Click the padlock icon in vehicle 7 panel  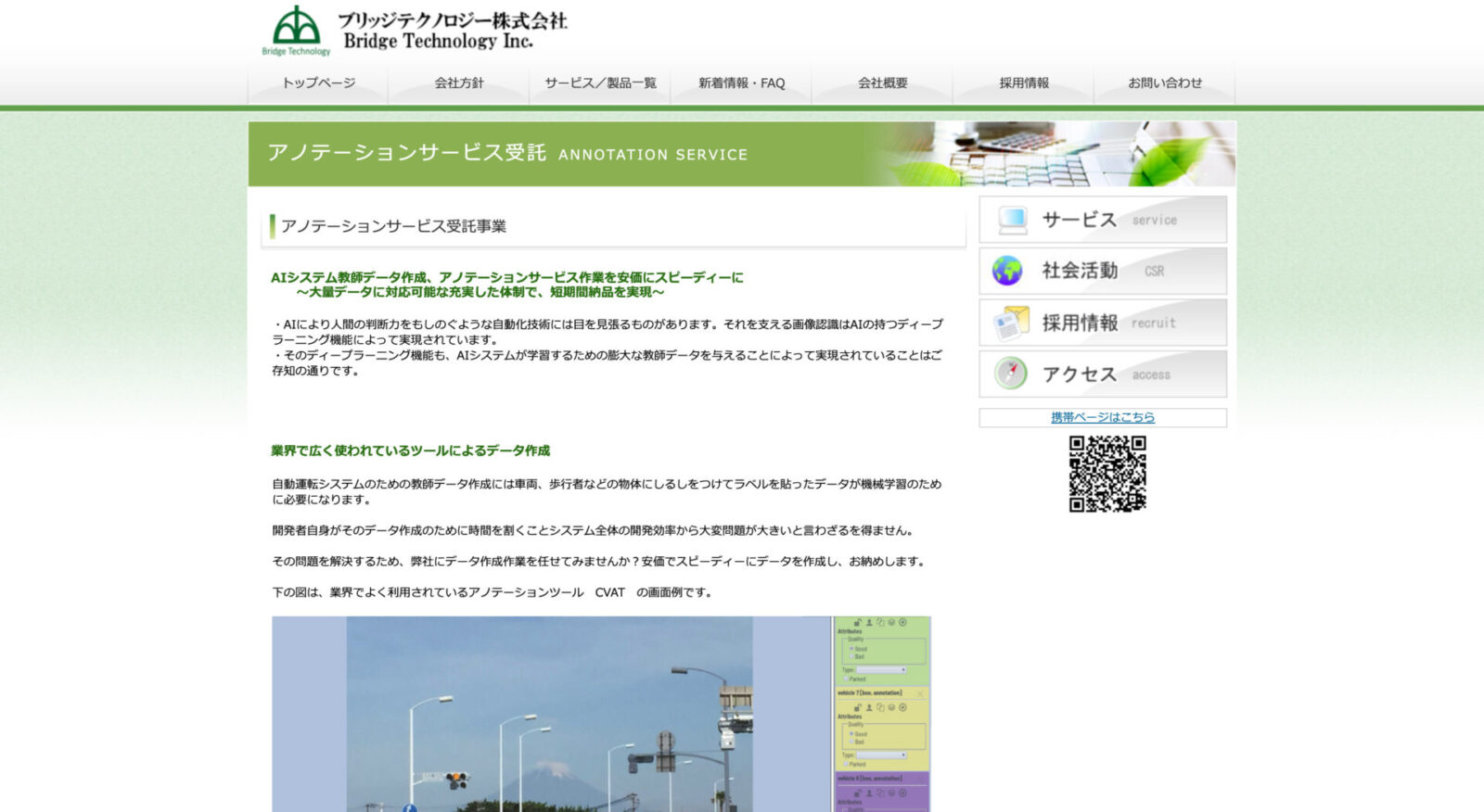click(x=857, y=707)
